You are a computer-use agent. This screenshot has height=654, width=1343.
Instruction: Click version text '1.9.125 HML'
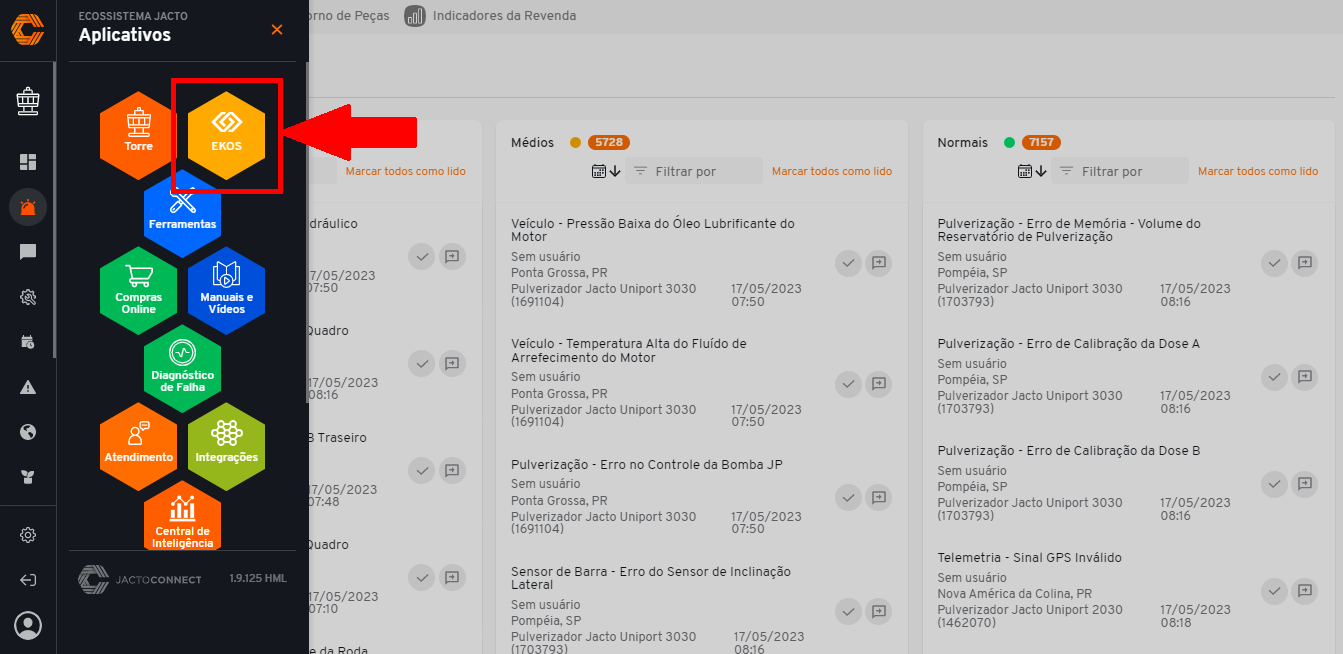[x=258, y=579]
